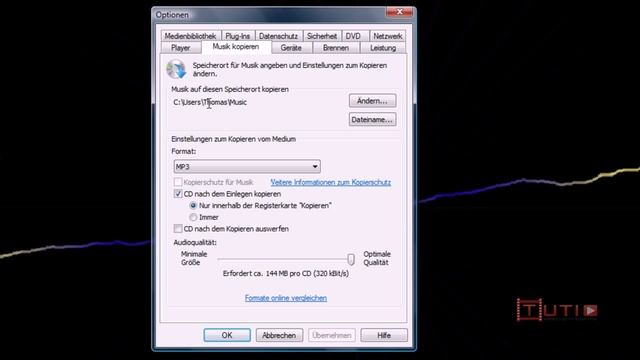Image resolution: width=640 pixels, height=360 pixels.
Task: Open the Plug-Ins tab
Action: click(x=238, y=36)
